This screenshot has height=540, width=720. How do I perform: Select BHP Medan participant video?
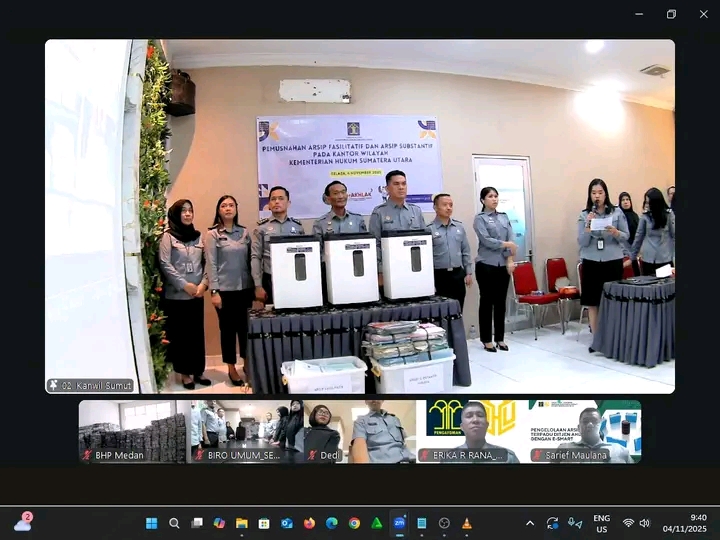point(134,431)
